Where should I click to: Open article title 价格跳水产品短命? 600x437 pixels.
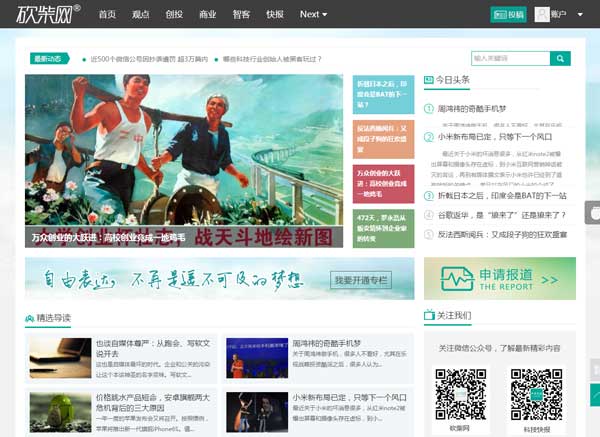(153, 403)
